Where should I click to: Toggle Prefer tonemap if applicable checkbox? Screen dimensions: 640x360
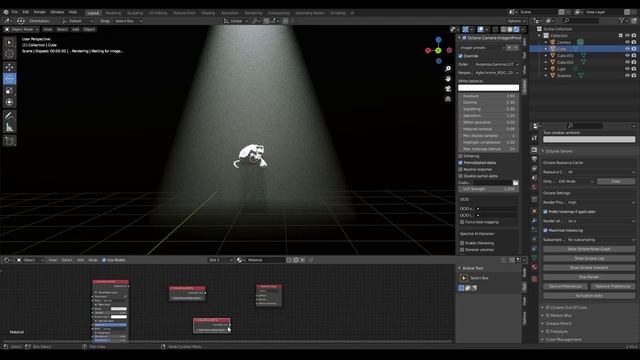[x=545, y=211]
